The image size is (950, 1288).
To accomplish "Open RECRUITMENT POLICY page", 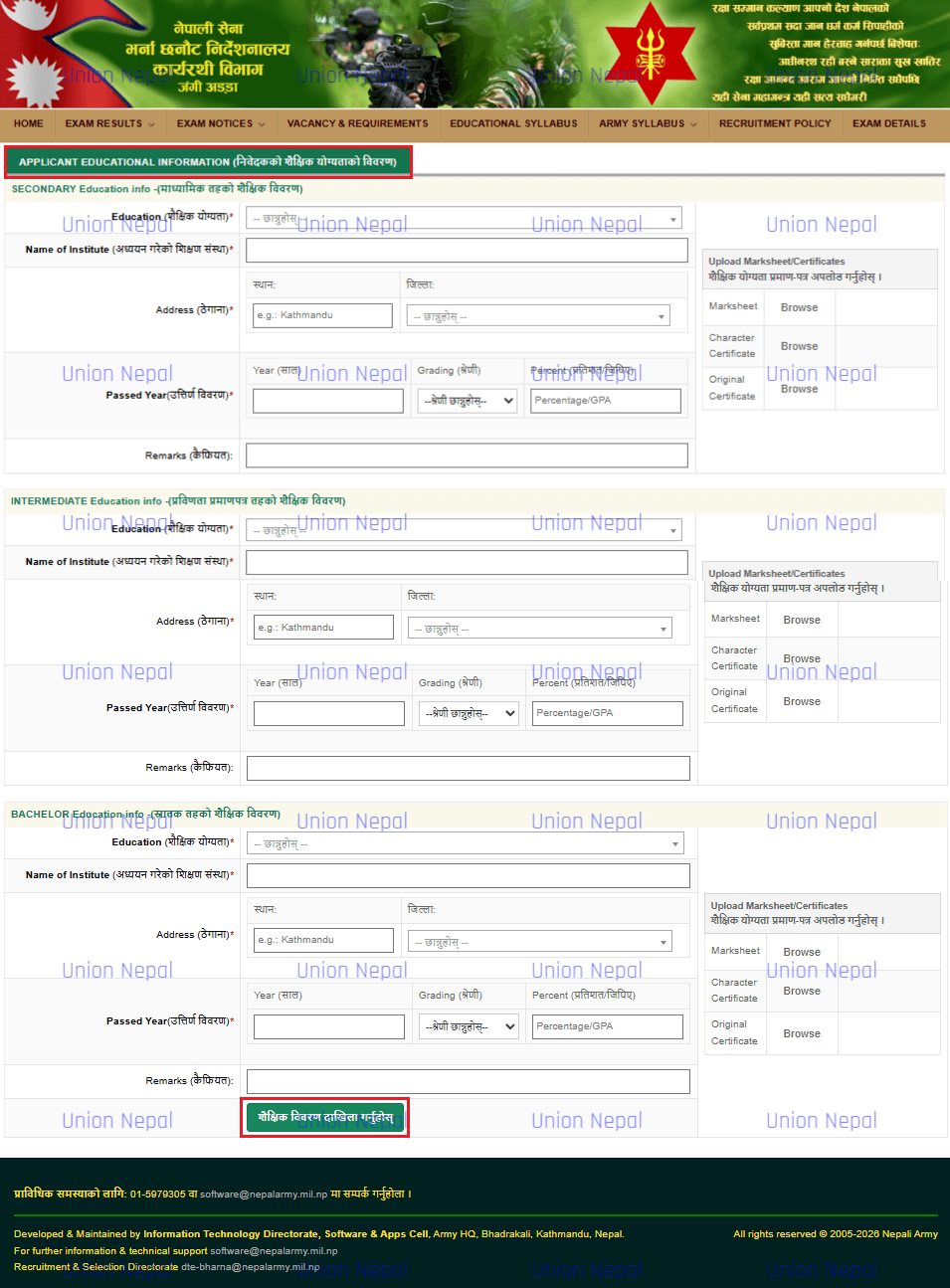I will pos(775,124).
